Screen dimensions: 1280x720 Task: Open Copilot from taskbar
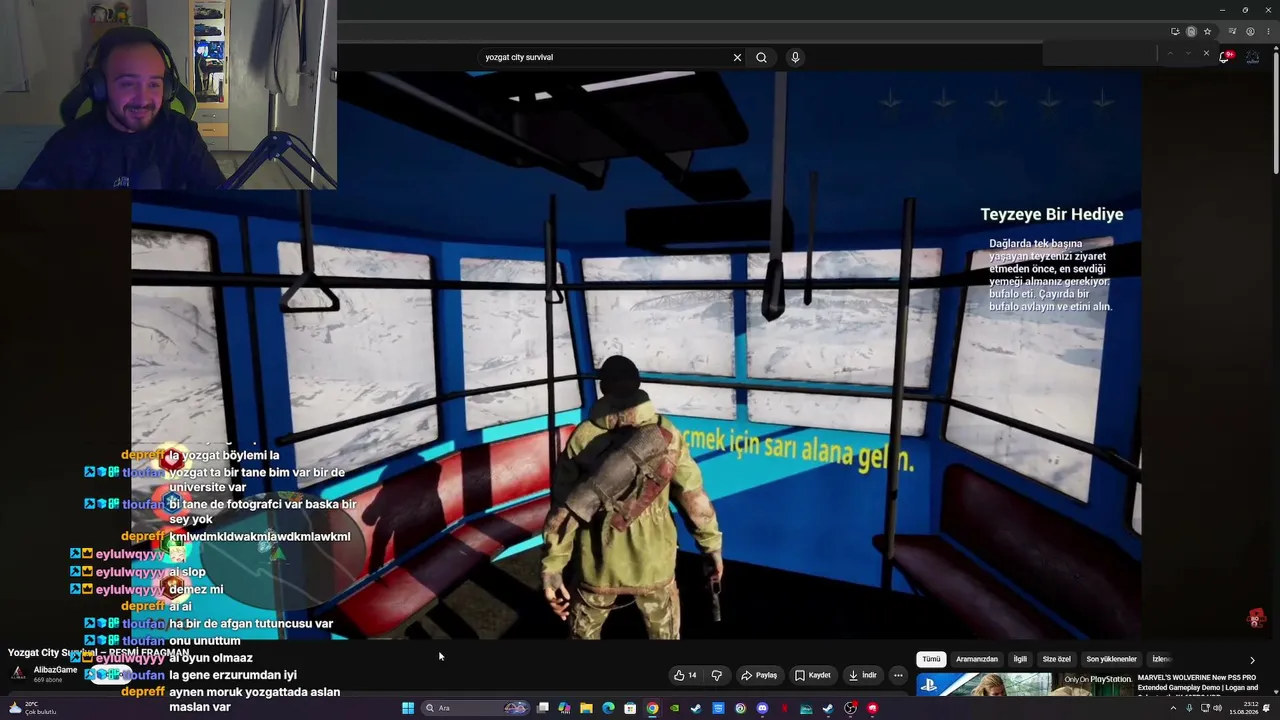565,708
